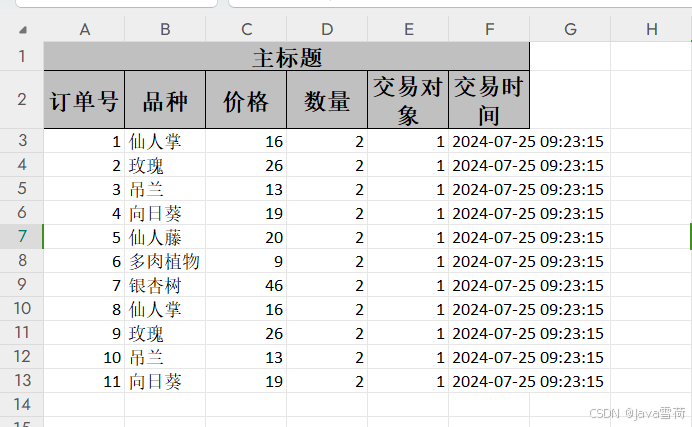The image size is (692, 427).
Task: Select the 银杏树 cell
Action: 165,285
